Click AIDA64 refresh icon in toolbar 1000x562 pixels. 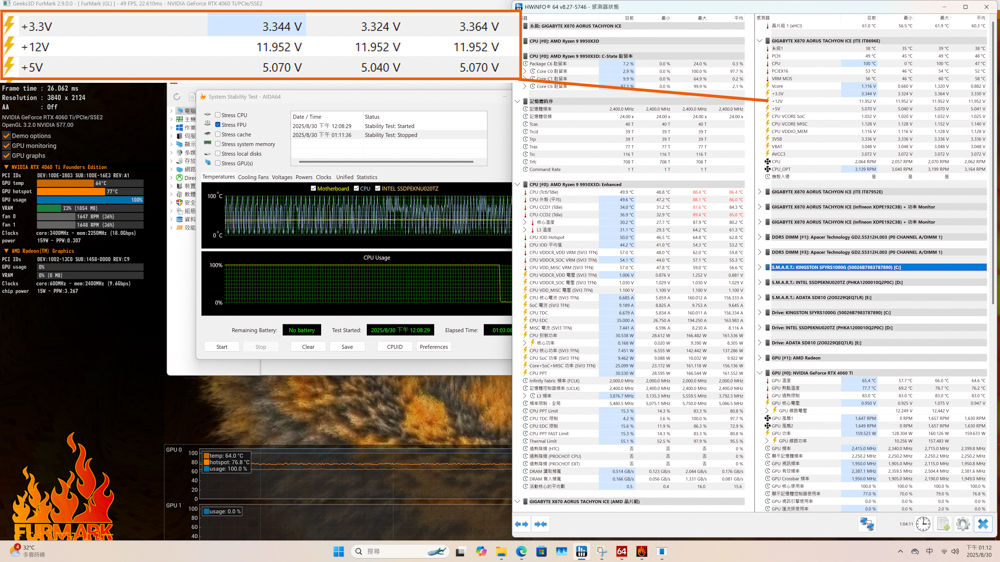177,97
